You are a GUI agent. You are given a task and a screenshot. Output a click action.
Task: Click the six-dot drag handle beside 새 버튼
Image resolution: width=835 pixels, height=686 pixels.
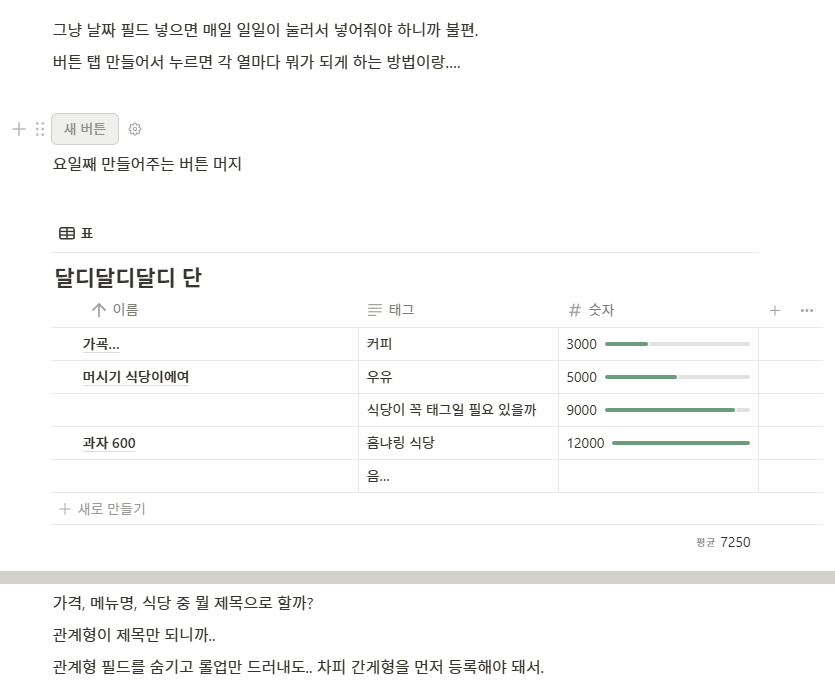pyautogui.click(x=40, y=129)
